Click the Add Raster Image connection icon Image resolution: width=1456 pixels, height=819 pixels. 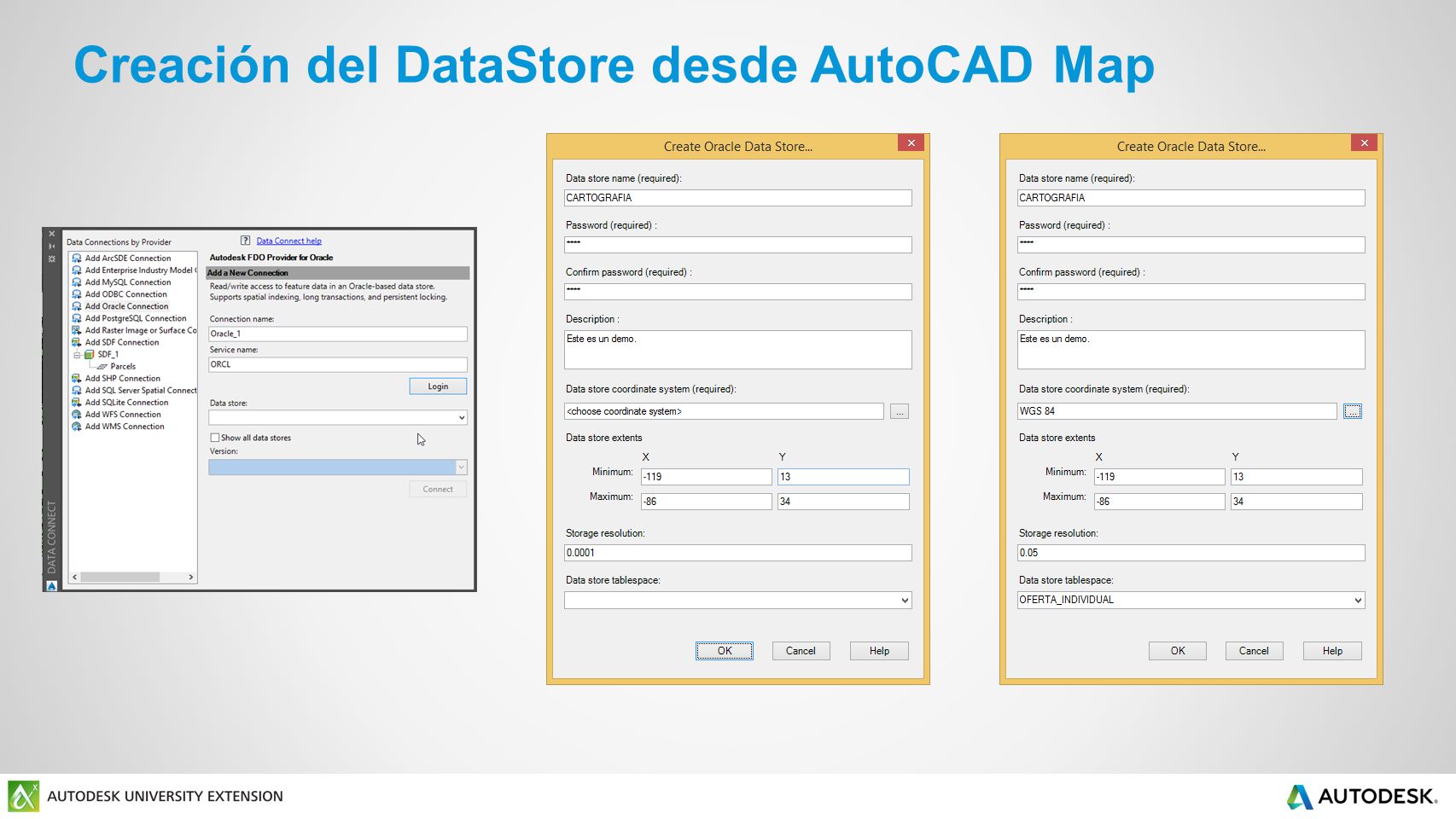pos(77,329)
